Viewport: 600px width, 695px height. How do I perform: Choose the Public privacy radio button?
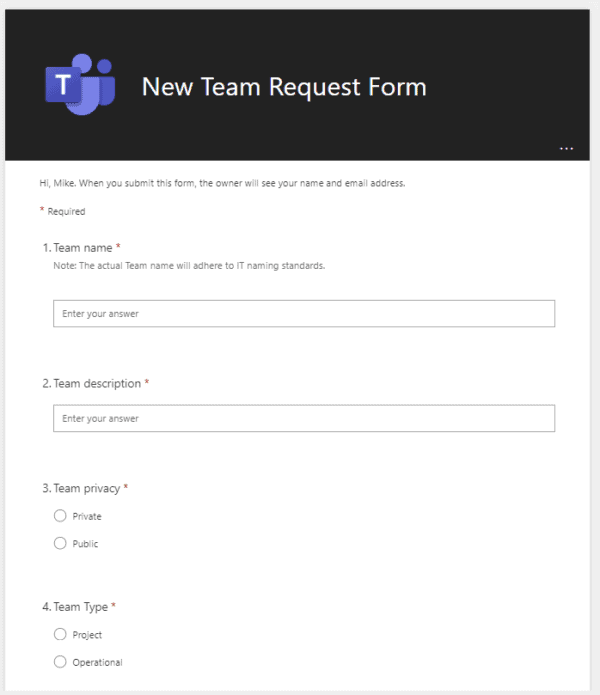[x=60, y=544]
